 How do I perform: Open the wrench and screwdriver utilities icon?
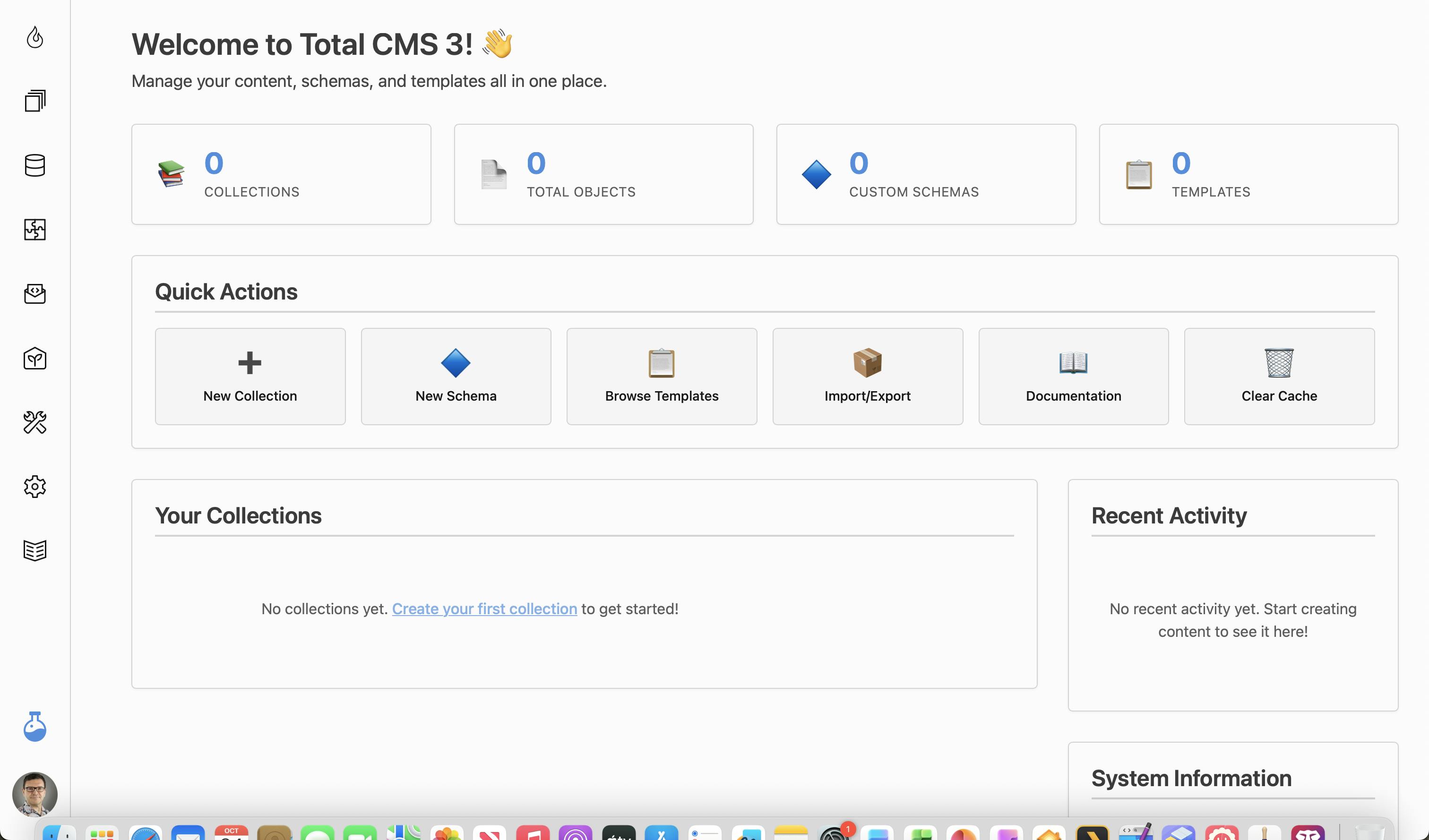(x=34, y=422)
